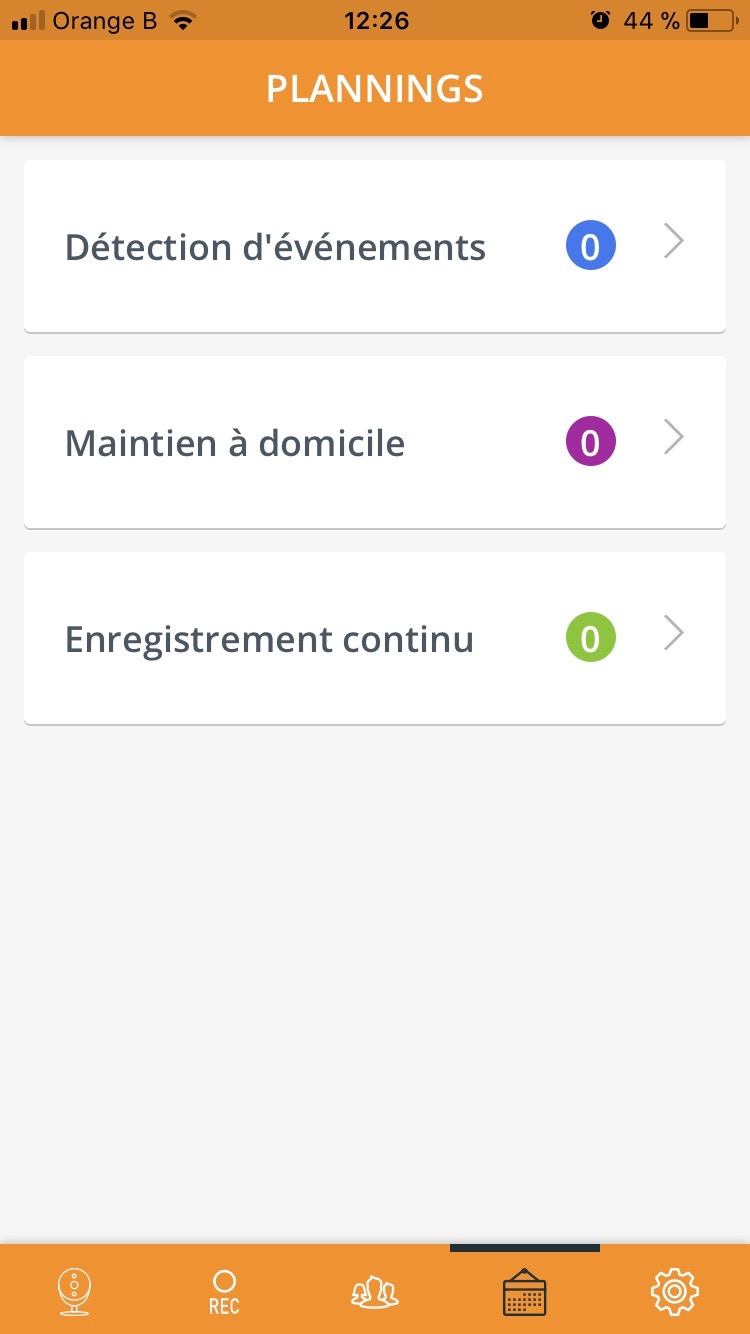Select the calendar plannings icon
Viewport: 750px width, 1334px height.
point(524,1292)
